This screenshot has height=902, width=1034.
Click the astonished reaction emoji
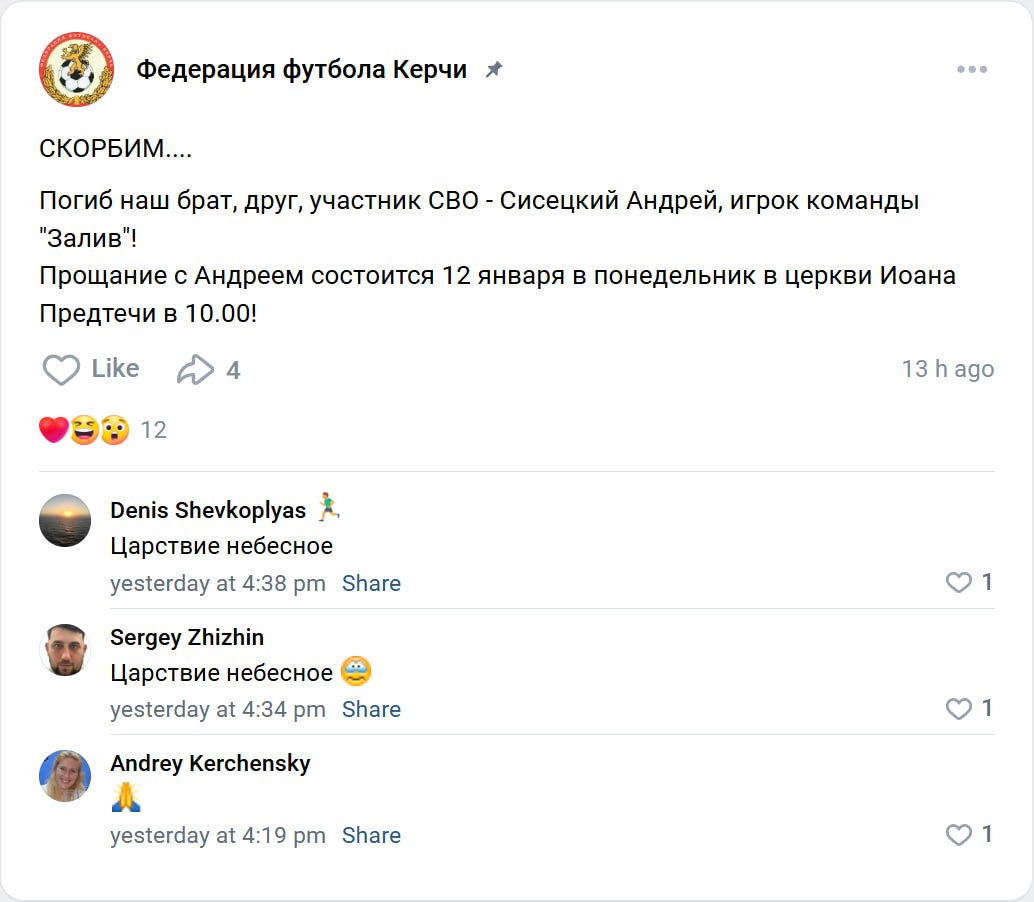pos(114,430)
